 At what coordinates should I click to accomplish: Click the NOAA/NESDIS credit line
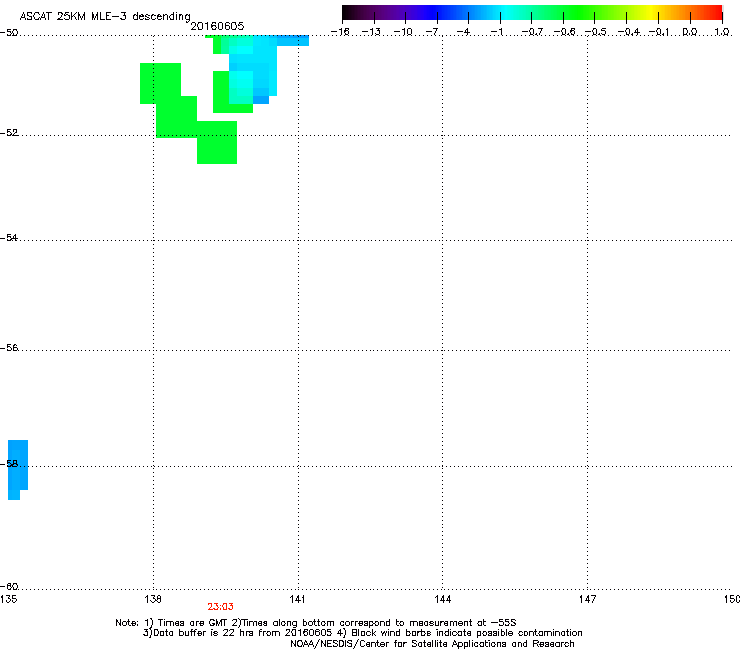pos(432,644)
